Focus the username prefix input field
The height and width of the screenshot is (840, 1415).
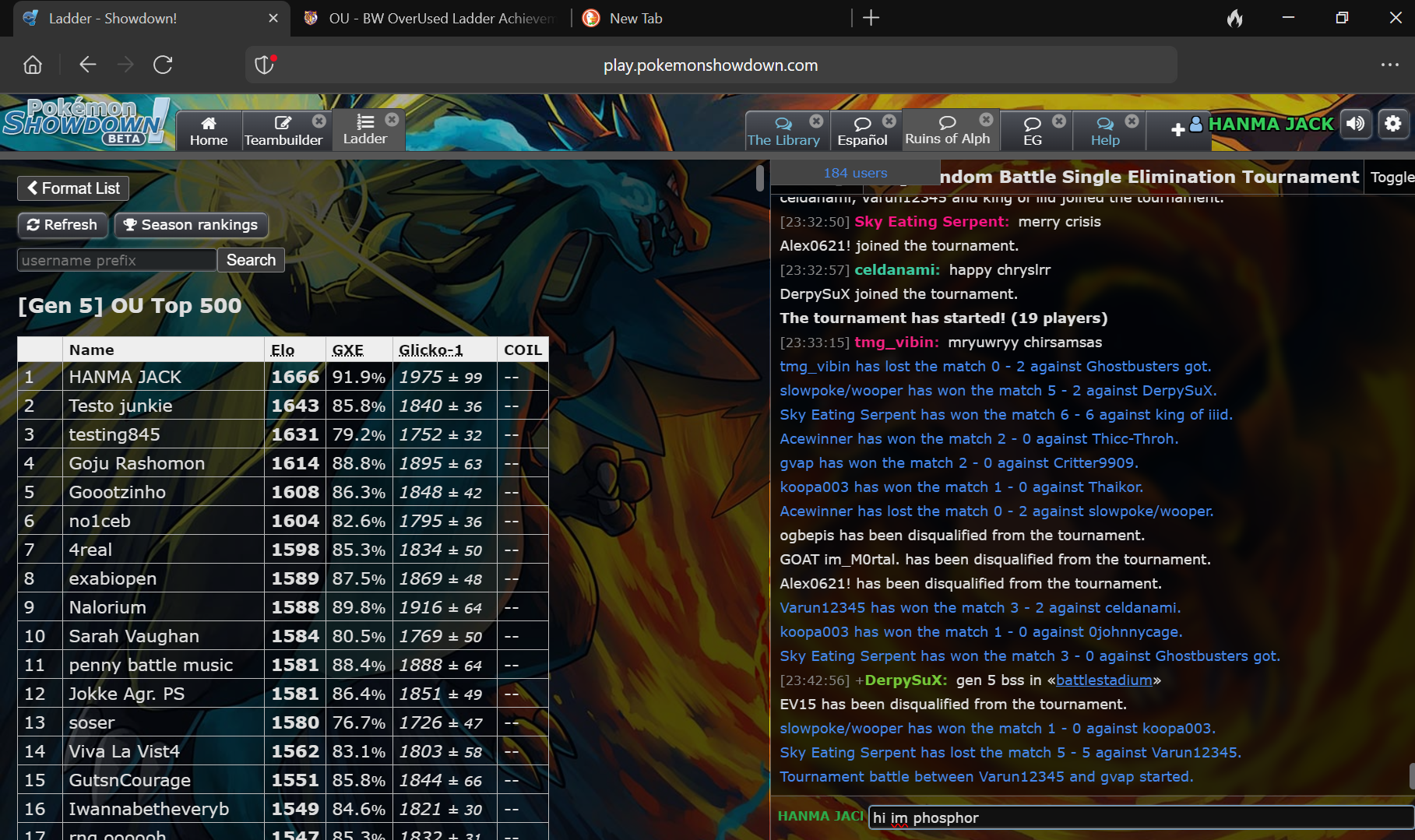[117, 260]
